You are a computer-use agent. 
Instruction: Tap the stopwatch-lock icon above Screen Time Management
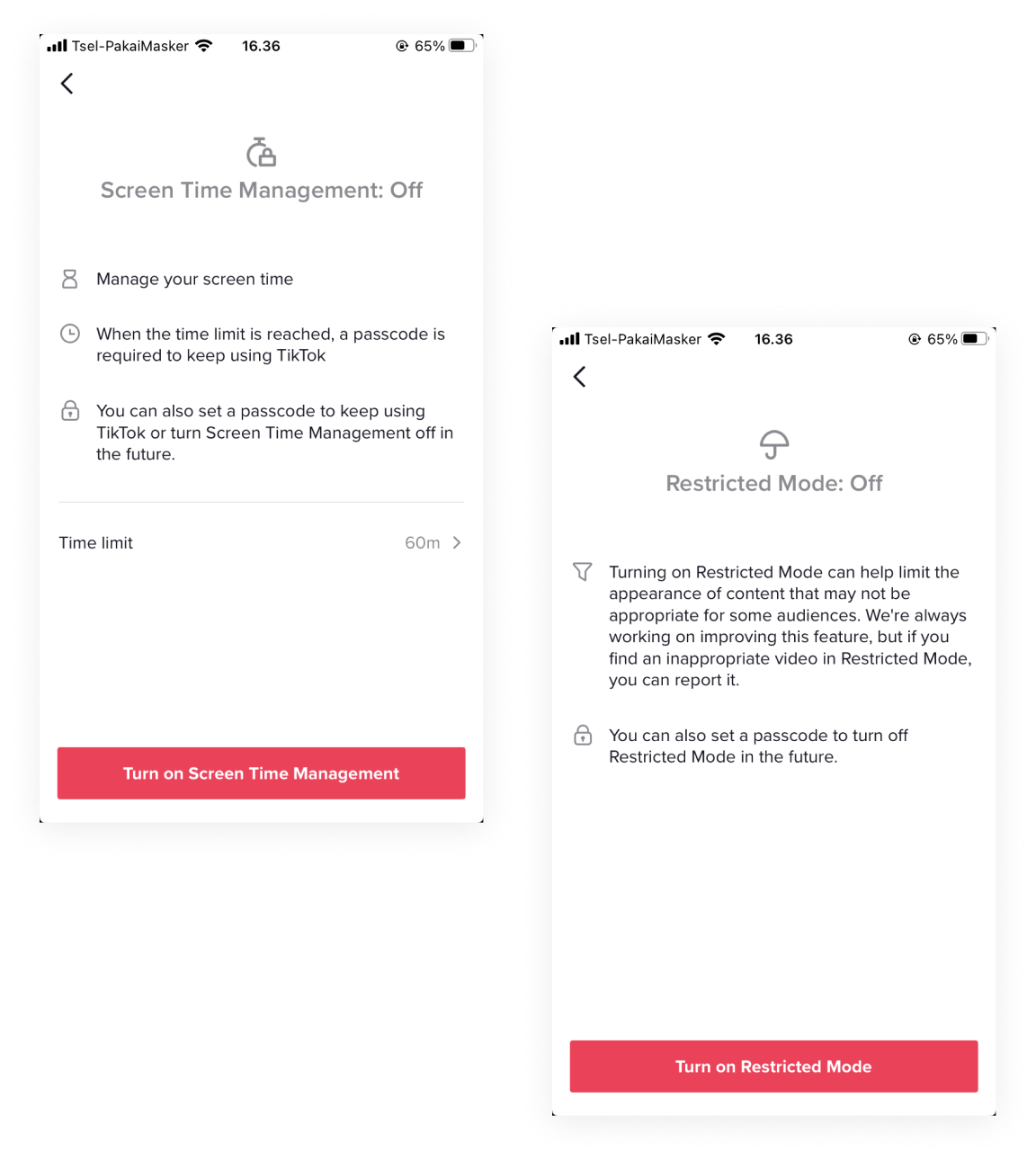pyautogui.click(x=261, y=152)
